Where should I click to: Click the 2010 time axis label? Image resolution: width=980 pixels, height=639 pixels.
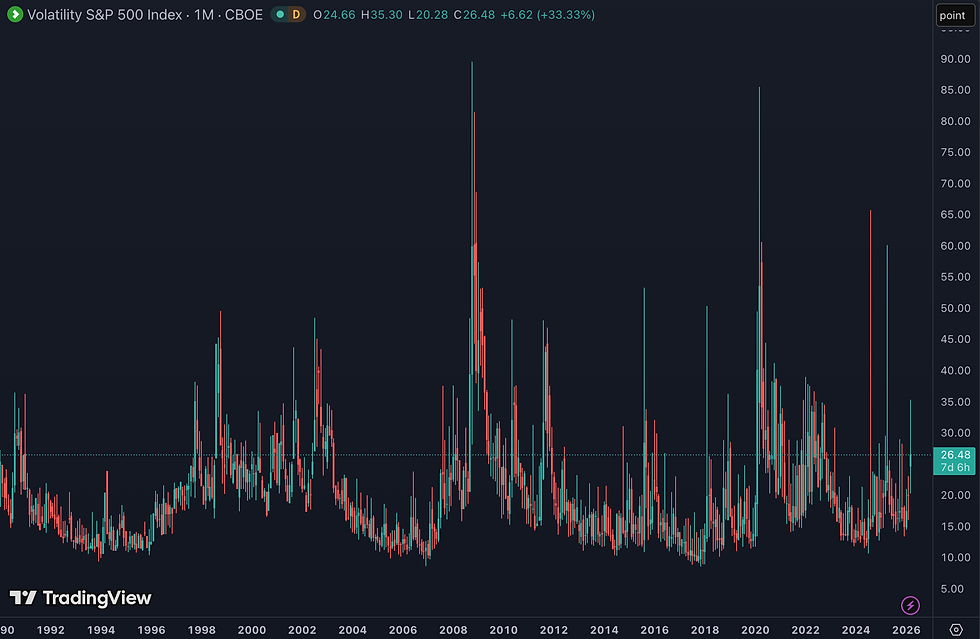(503, 630)
